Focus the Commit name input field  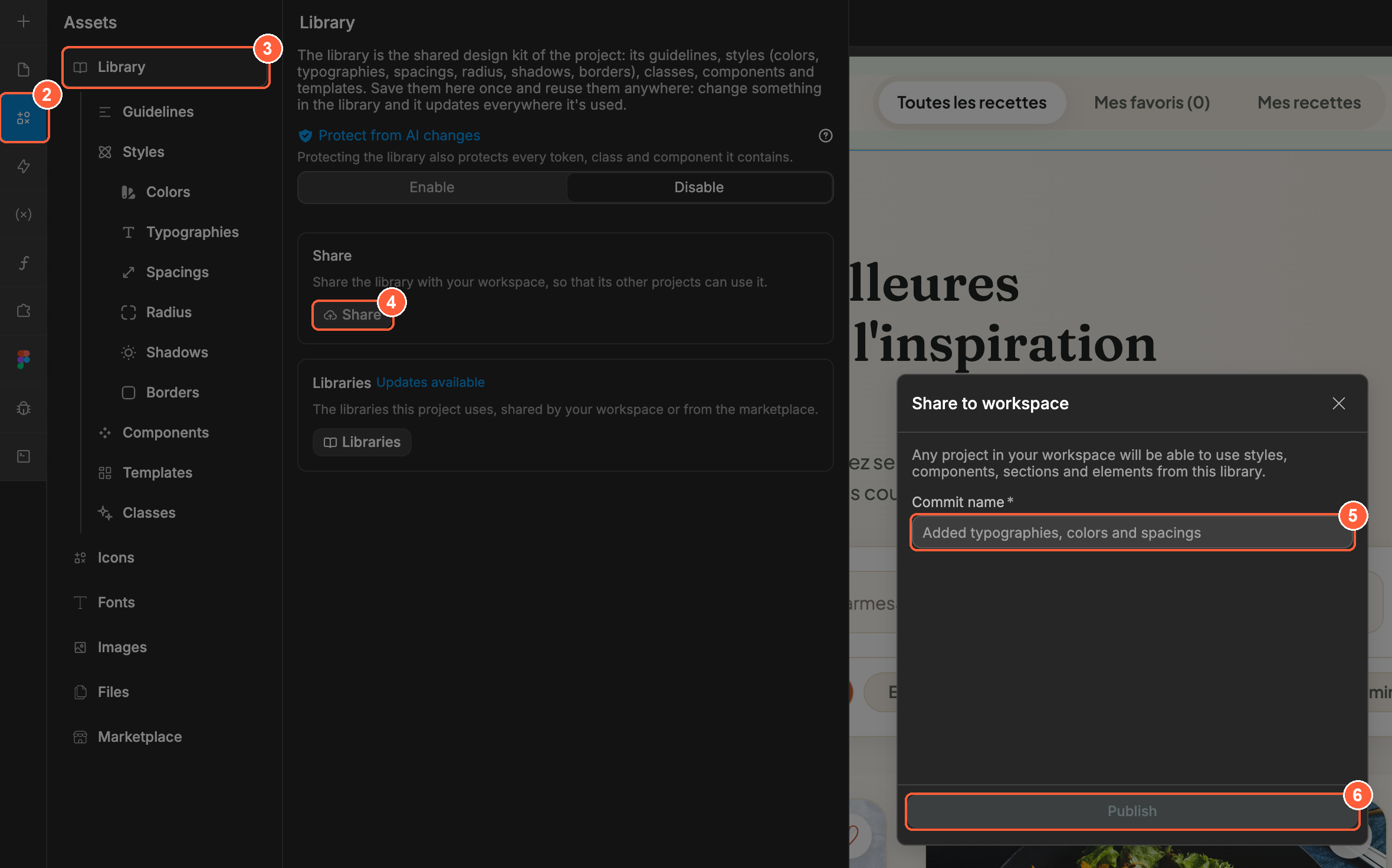click(x=1132, y=533)
